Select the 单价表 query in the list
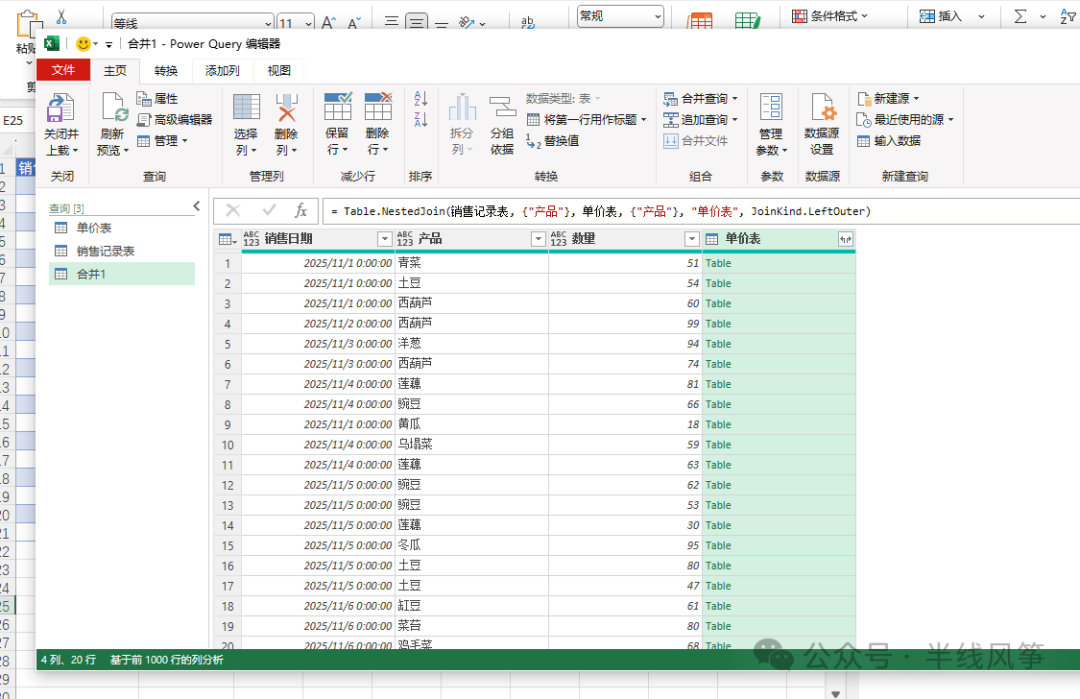 click(122, 228)
